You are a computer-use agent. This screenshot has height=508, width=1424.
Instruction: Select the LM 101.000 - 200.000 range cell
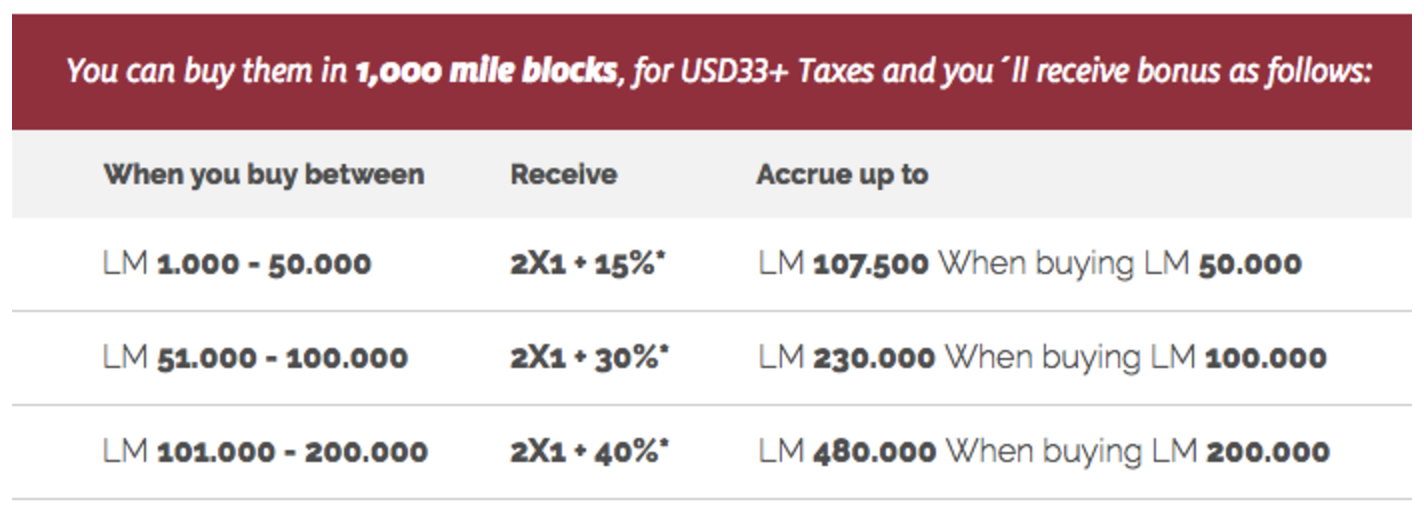(x=265, y=451)
